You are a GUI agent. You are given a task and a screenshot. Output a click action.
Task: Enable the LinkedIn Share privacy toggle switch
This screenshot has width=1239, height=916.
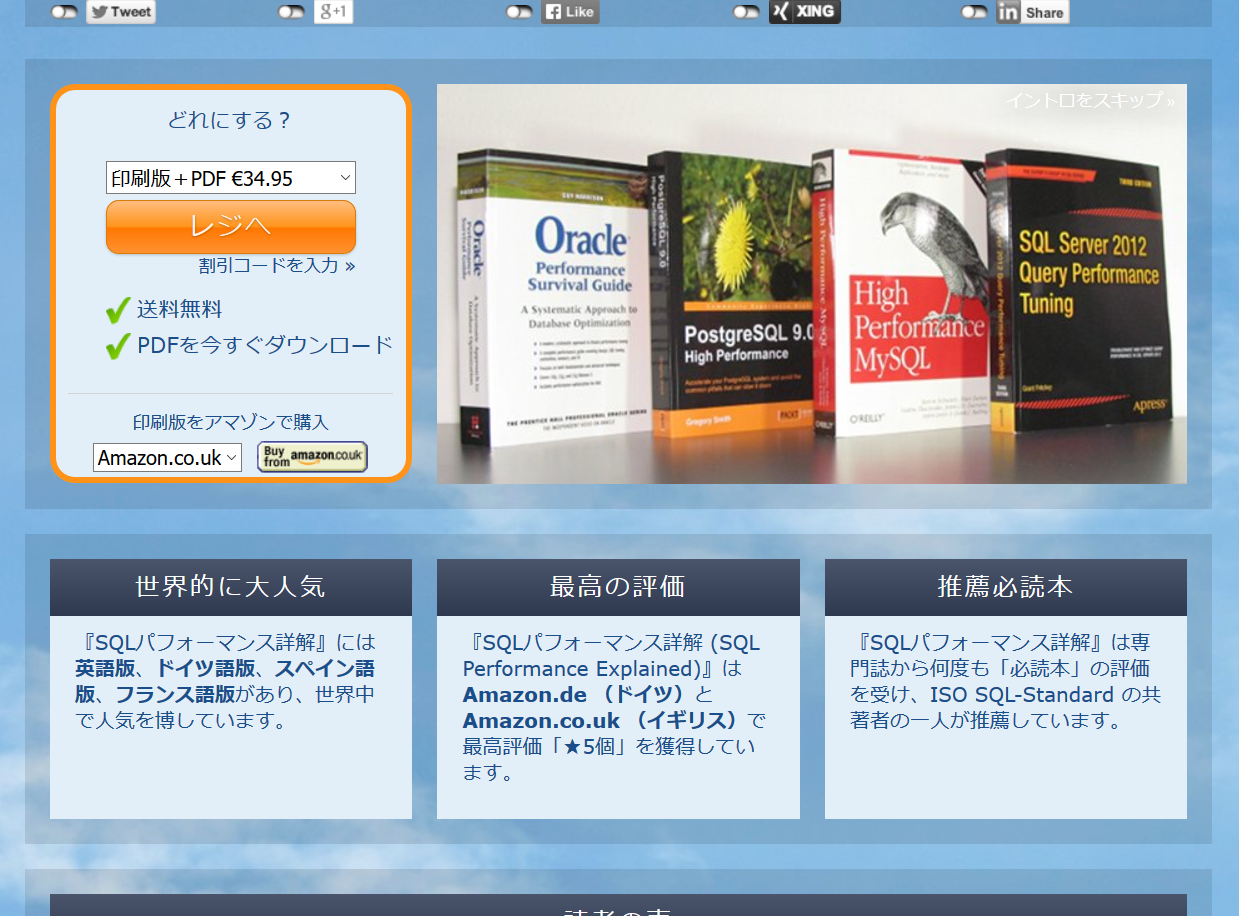click(974, 12)
